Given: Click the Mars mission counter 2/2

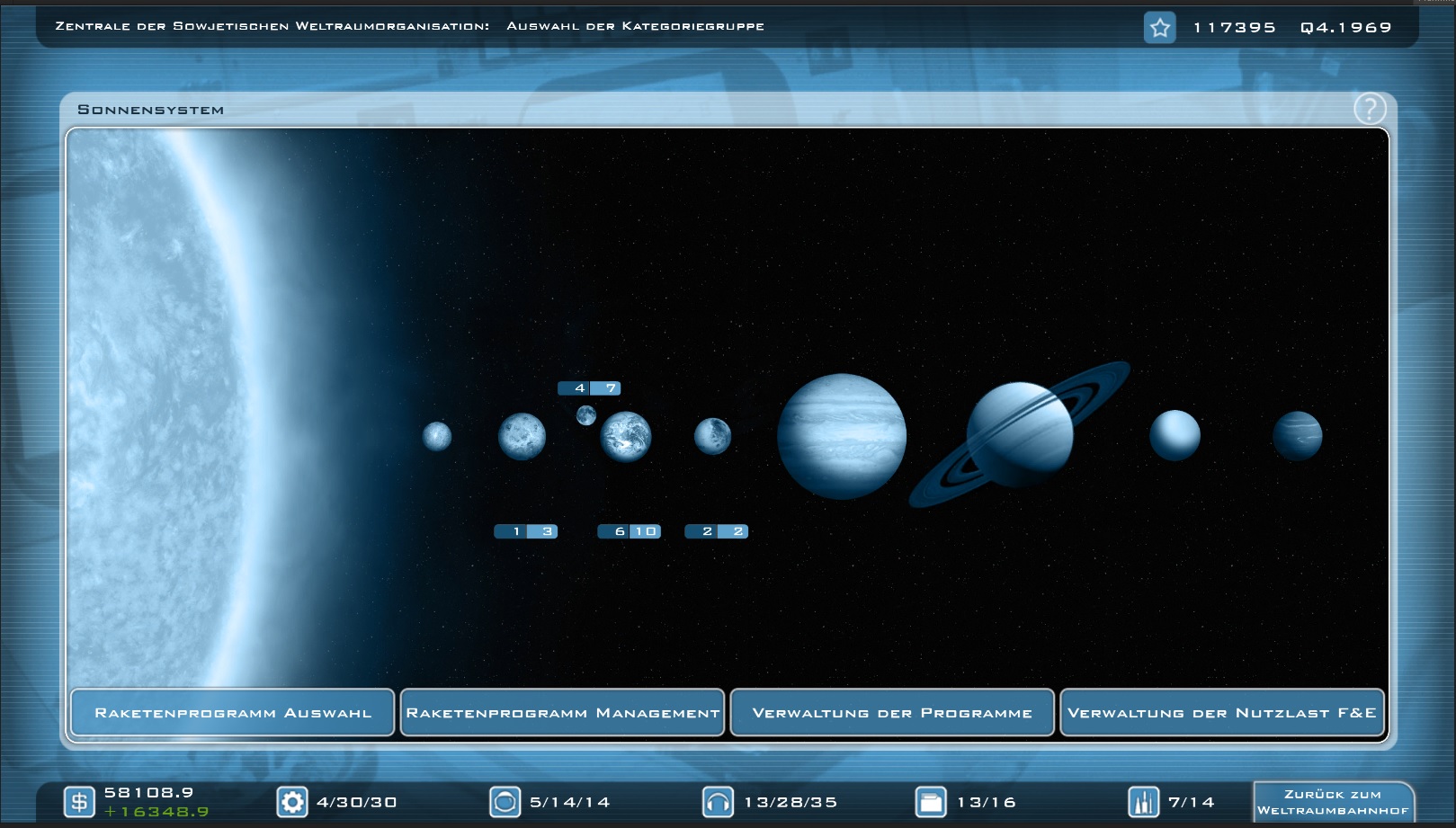Looking at the screenshot, I should (x=717, y=531).
